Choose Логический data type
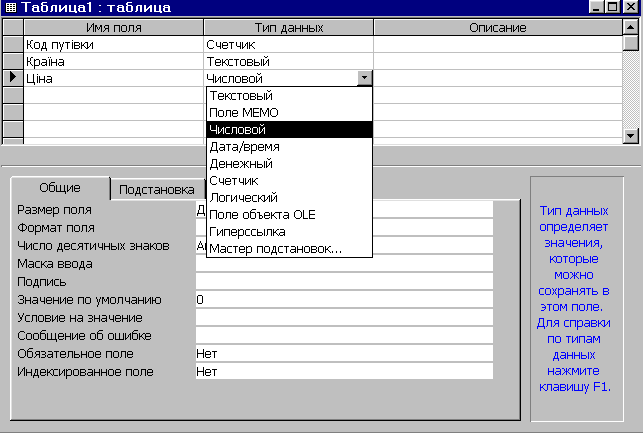The height and width of the screenshot is (433, 643). [x=290, y=198]
